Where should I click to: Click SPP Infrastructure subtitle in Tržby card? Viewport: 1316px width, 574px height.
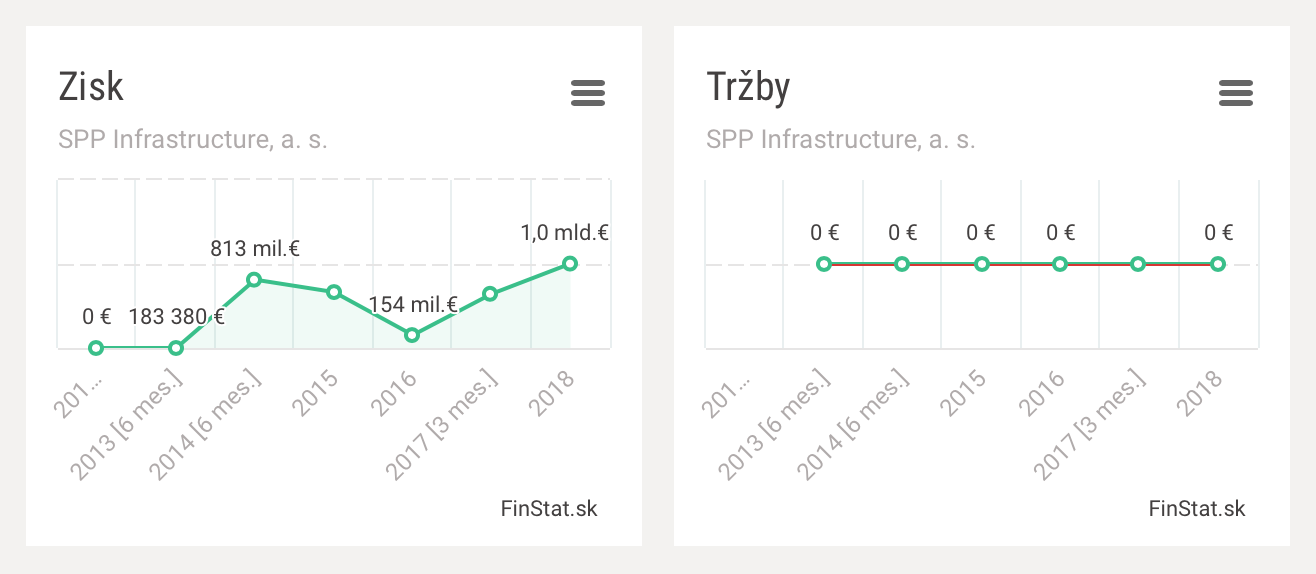tap(841, 140)
